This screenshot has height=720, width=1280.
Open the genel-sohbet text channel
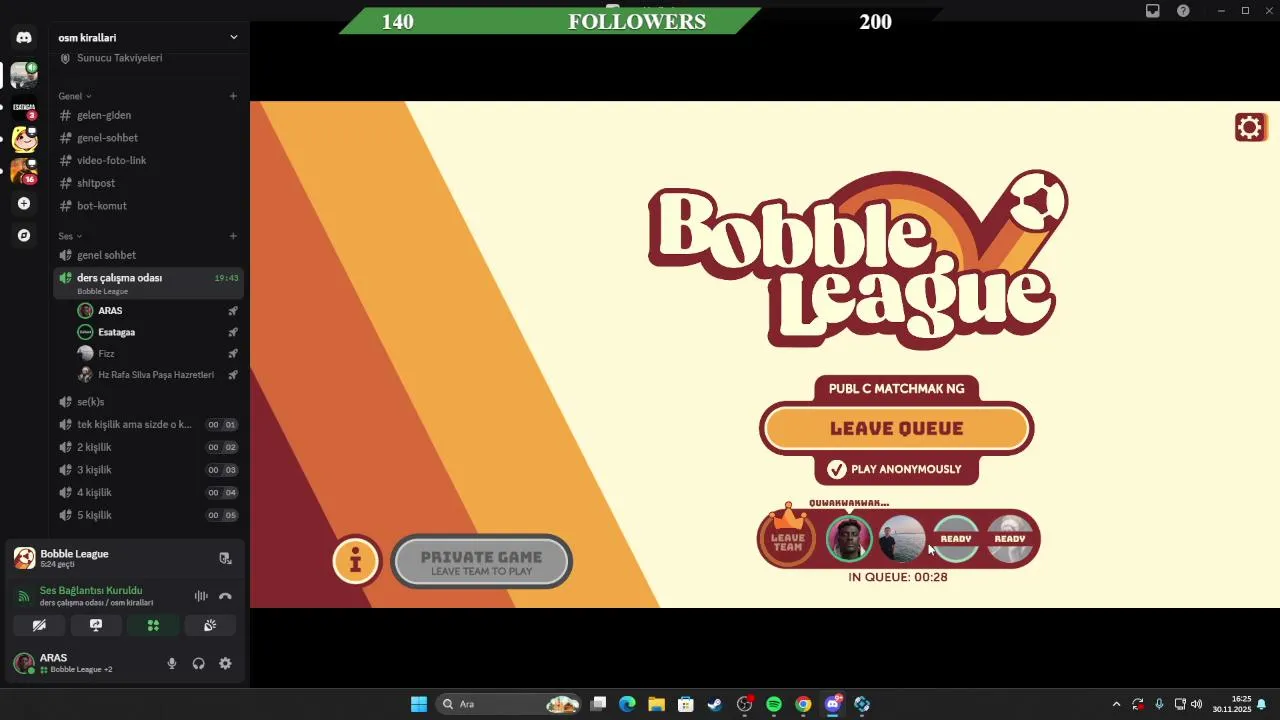click(148, 138)
